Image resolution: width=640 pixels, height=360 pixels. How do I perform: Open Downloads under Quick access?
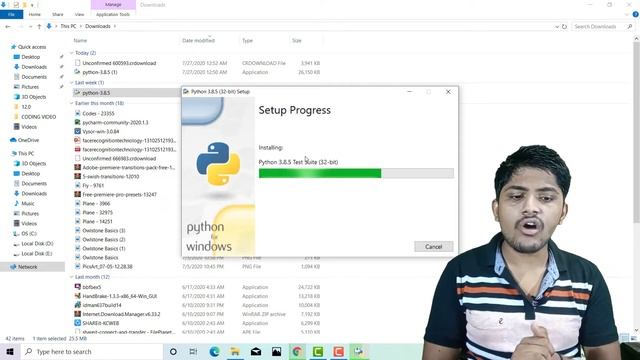[34, 67]
